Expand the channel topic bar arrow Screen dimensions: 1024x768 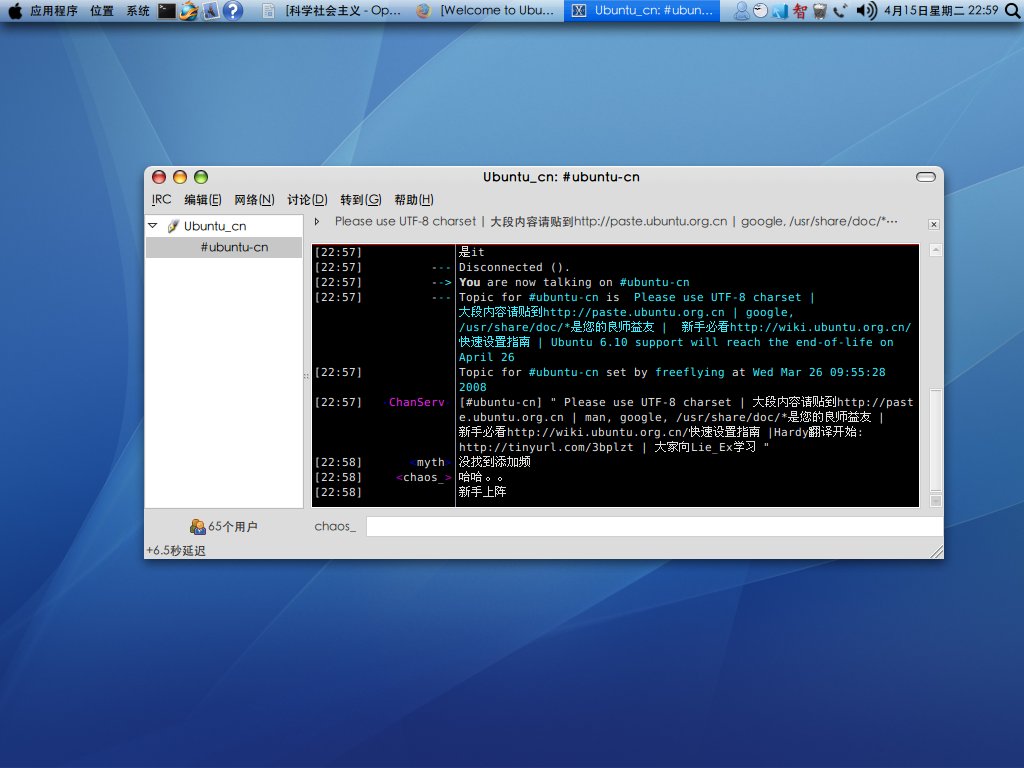coord(317,222)
